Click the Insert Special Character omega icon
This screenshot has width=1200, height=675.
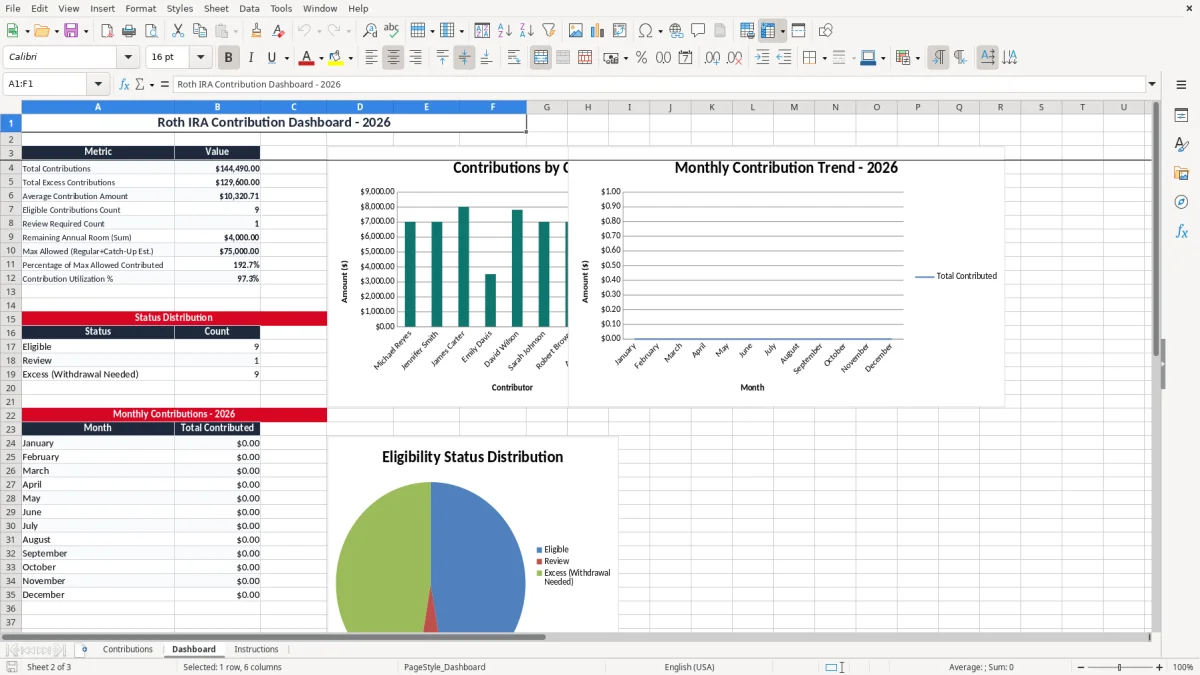pos(645,31)
